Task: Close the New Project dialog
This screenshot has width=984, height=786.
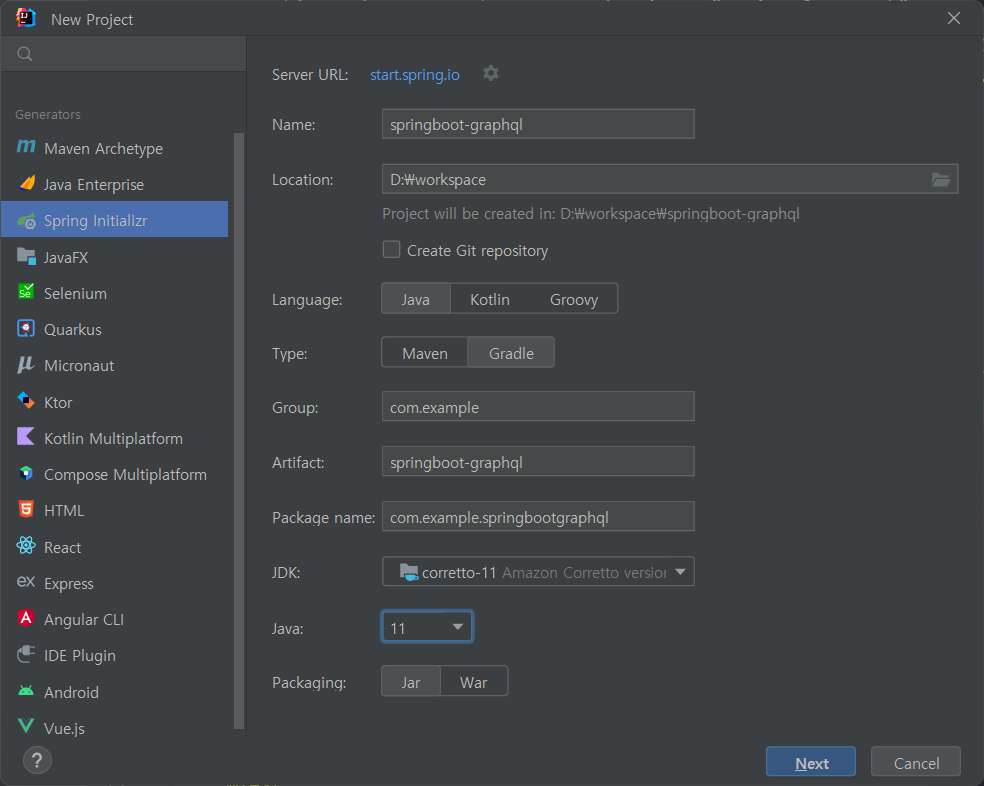Action: pyautogui.click(x=953, y=18)
